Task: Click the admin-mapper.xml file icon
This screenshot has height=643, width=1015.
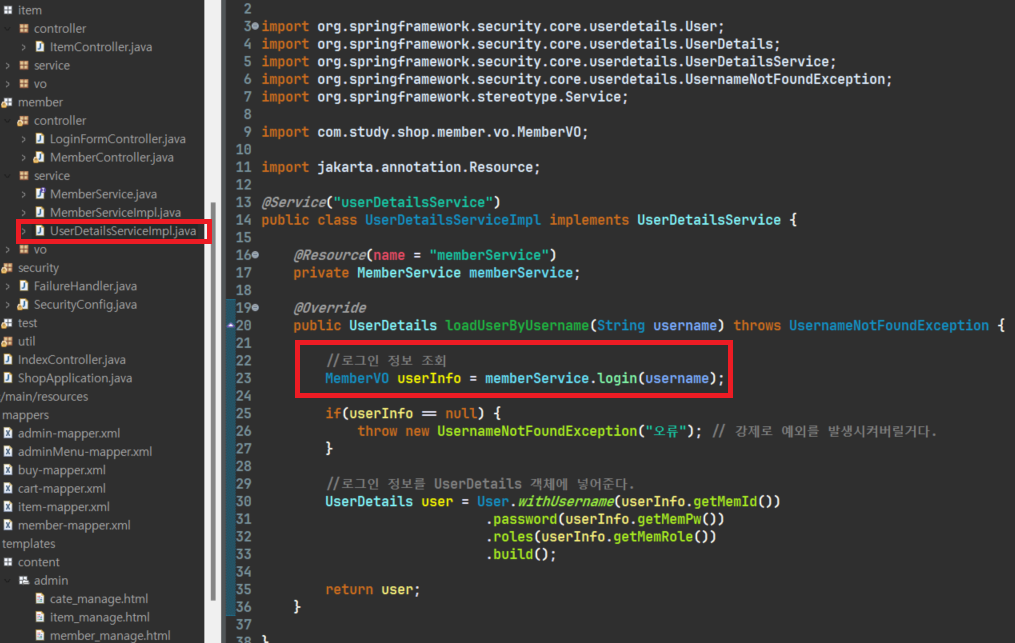Action: pyautogui.click(x=8, y=433)
